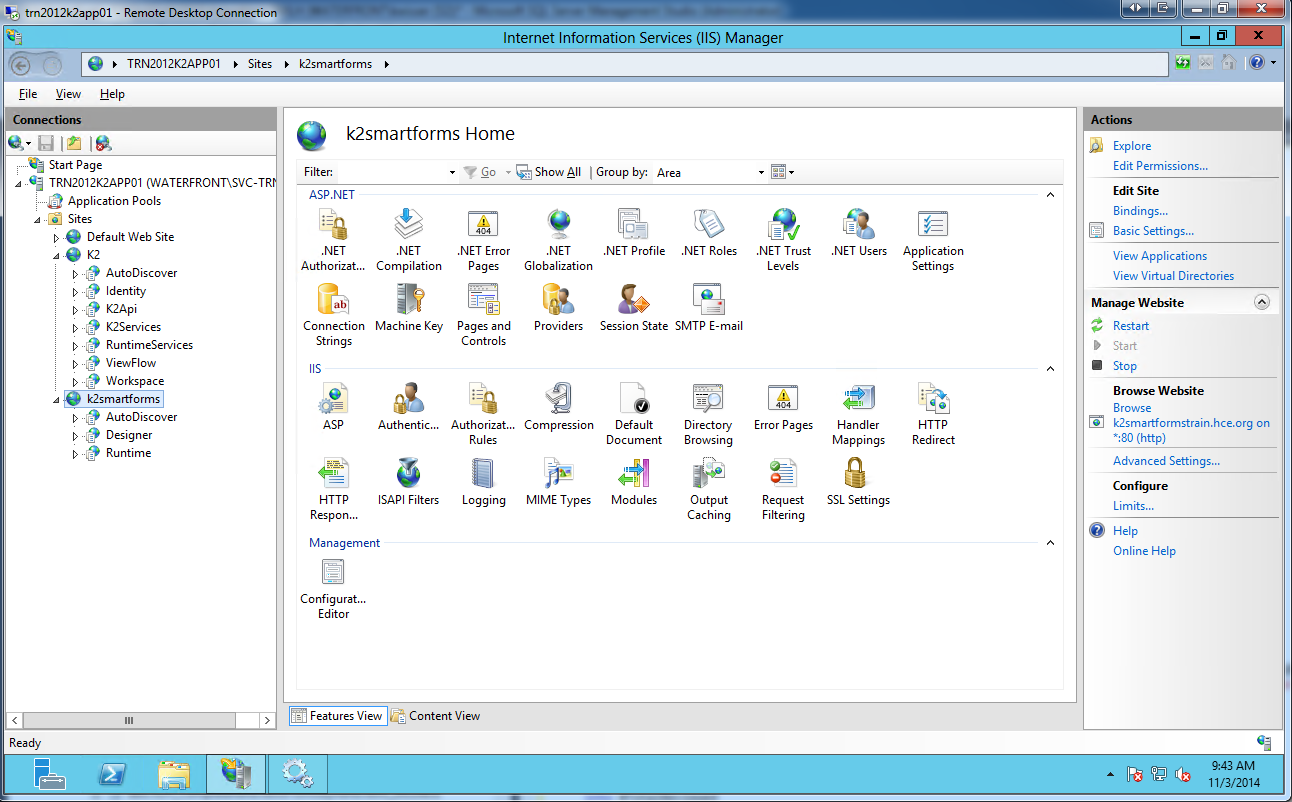Open .NET Compilation settings
Viewport: 1292px width, 802px height.
pos(408,240)
